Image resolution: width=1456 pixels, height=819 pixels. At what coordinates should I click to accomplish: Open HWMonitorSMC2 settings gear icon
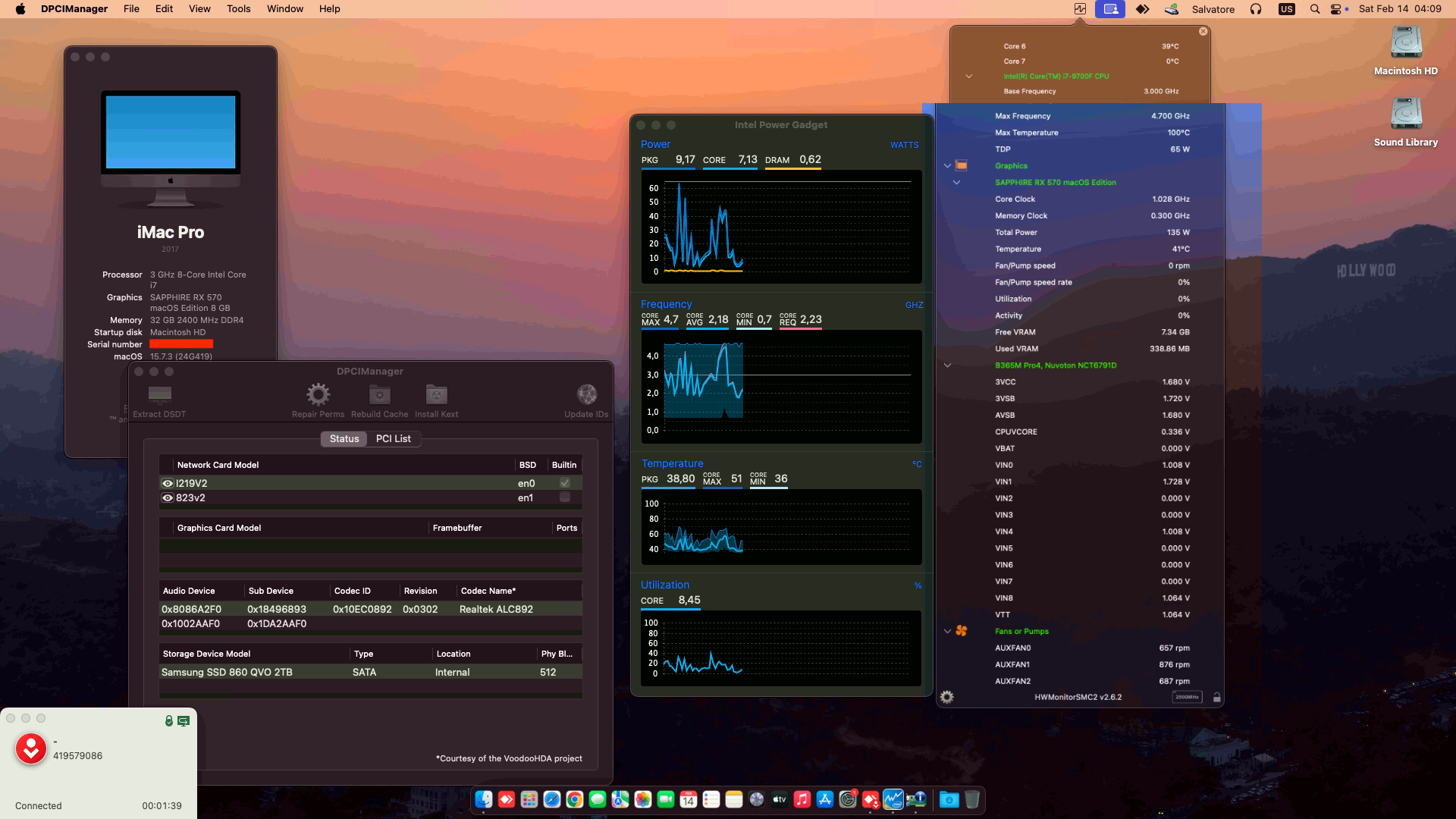click(x=946, y=697)
